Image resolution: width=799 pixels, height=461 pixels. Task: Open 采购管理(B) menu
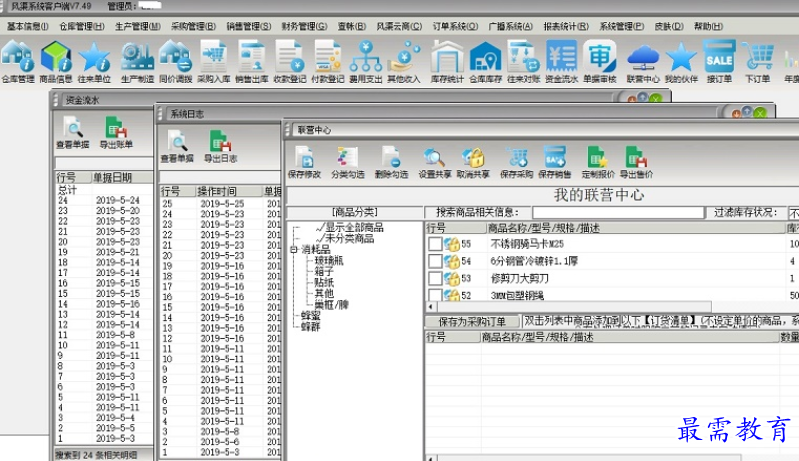[x=193, y=26]
